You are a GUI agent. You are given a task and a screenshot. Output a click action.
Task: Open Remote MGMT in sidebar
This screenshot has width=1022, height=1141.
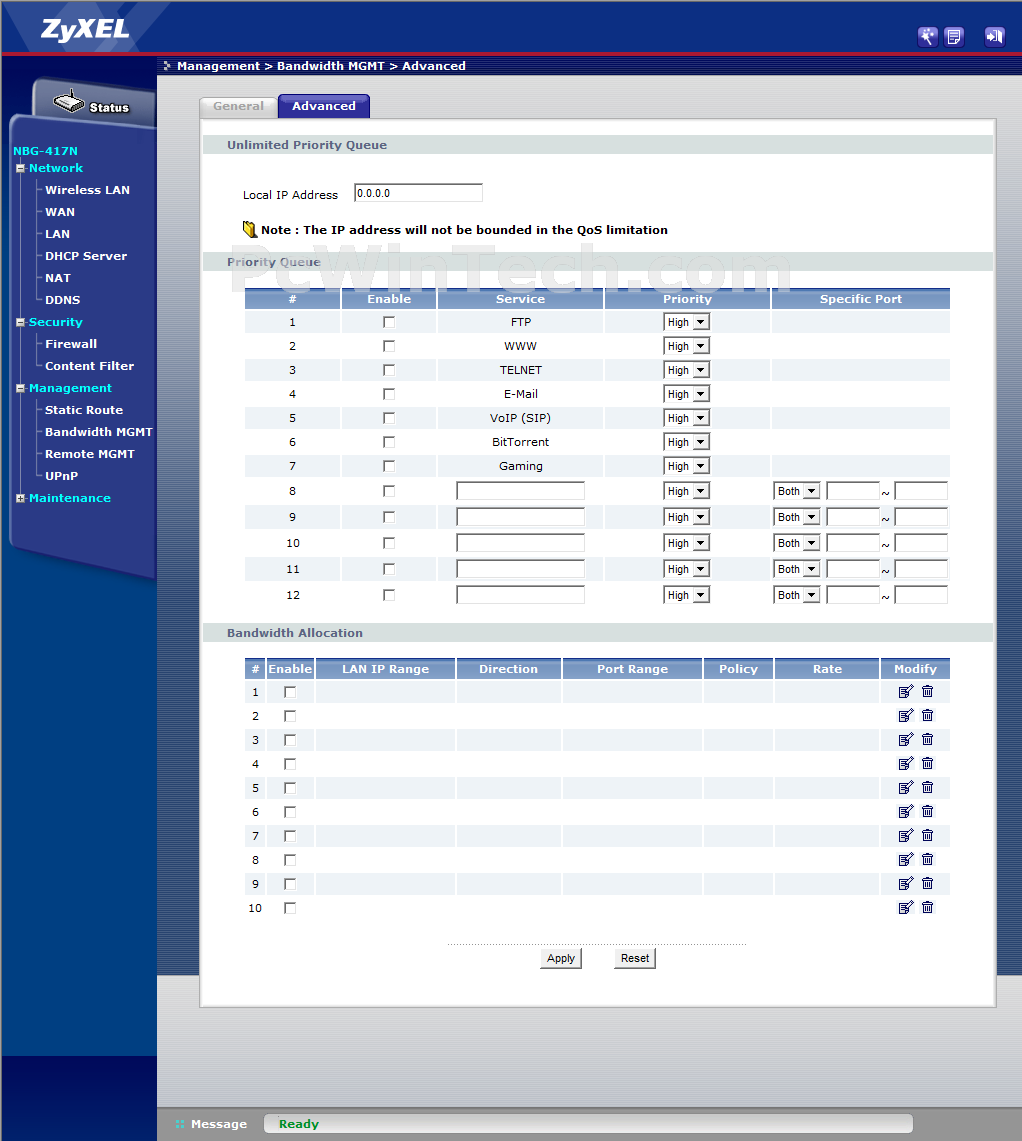[x=90, y=454]
